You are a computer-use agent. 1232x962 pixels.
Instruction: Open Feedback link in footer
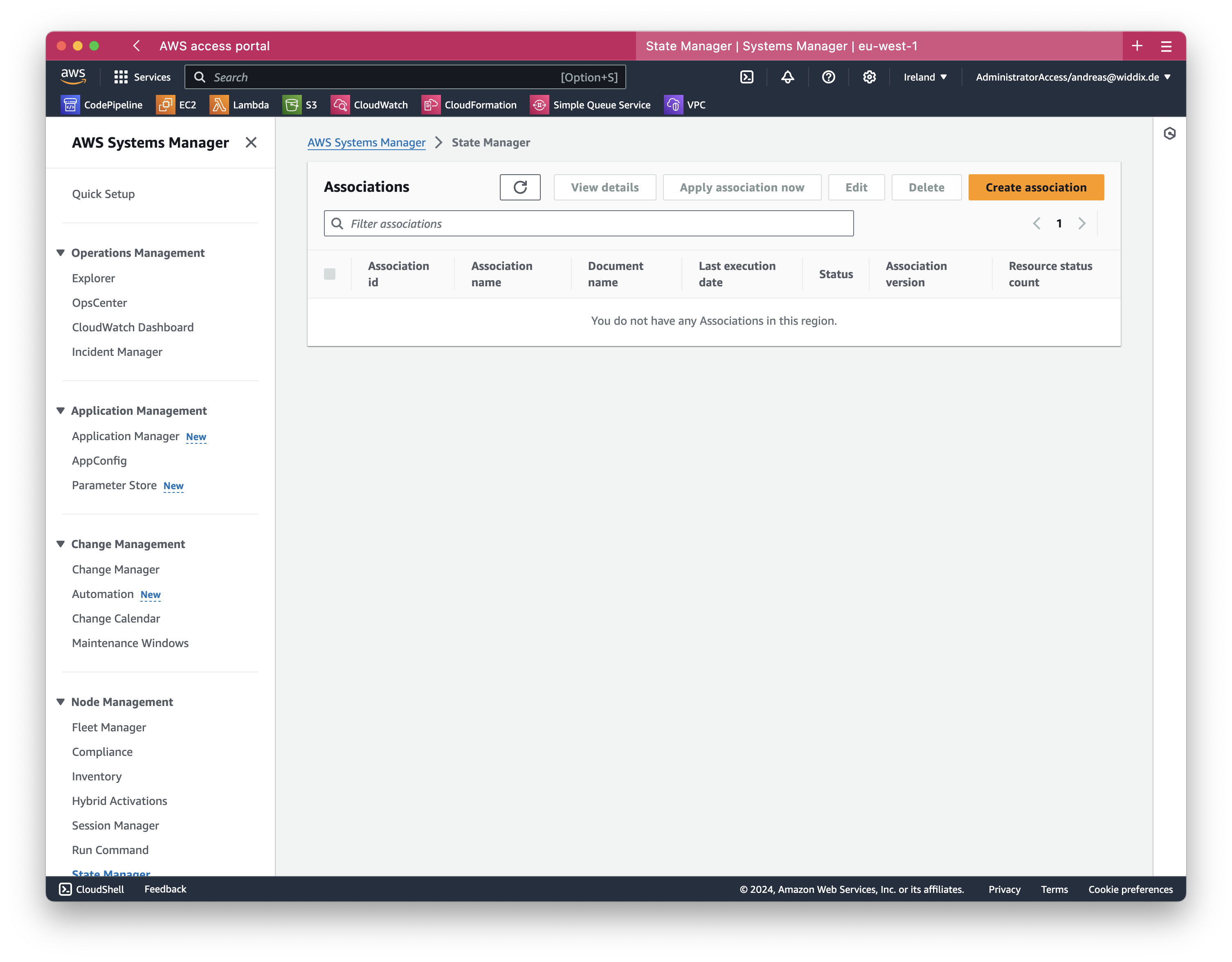[x=165, y=889]
